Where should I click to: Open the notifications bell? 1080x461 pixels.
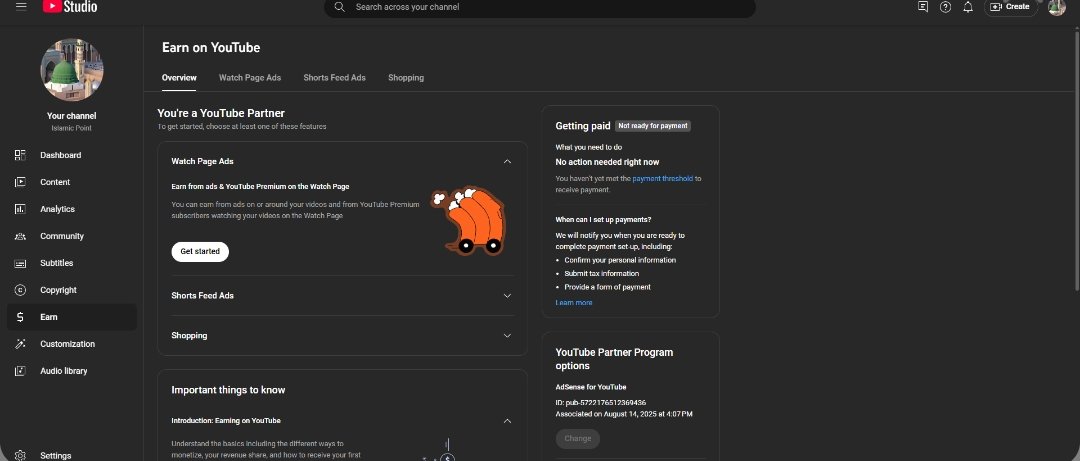pyautogui.click(x=968, y=7)
